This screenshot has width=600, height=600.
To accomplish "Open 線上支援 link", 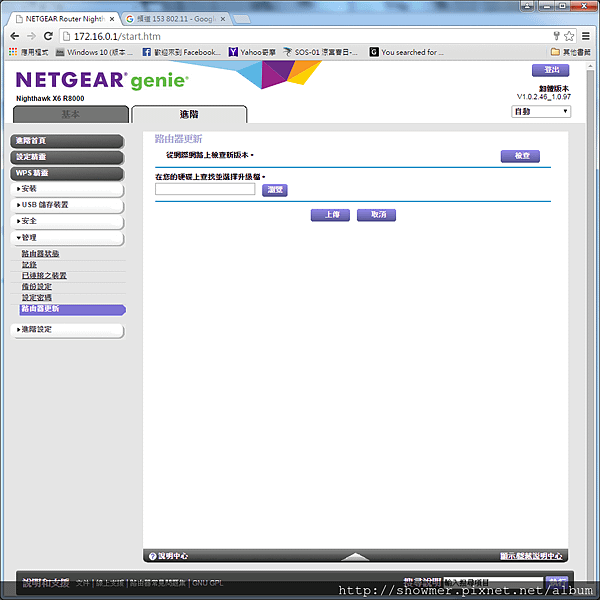I will [109, 583].
